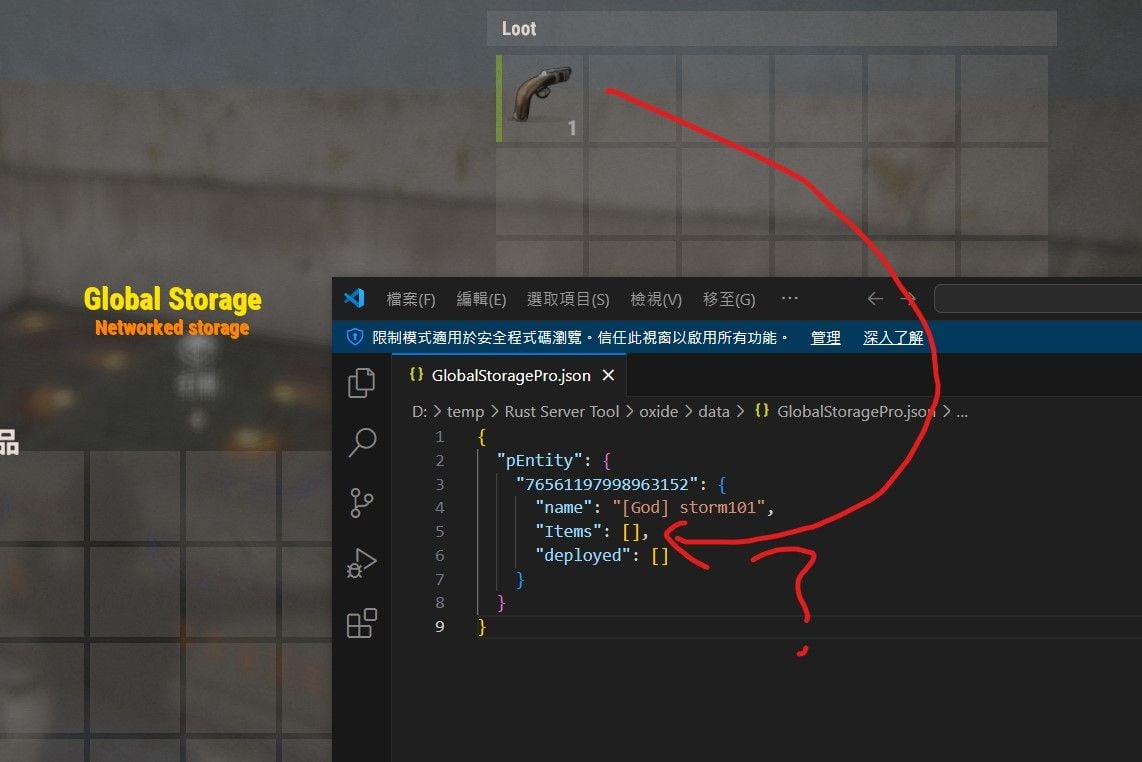
Task: Click the "Items" key on line 5
Action: click(569, 532)
